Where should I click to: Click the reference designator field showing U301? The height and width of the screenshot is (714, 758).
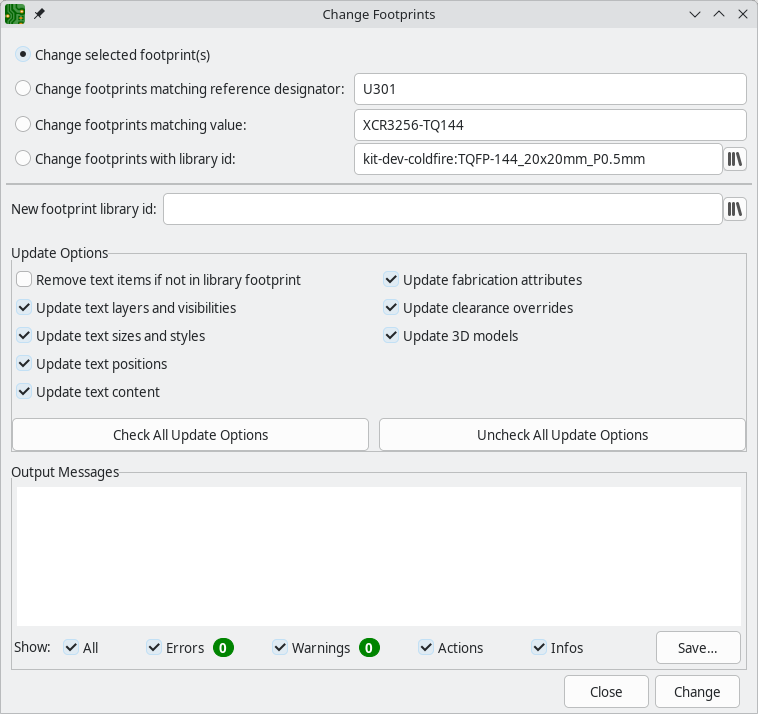pos(550,89)
